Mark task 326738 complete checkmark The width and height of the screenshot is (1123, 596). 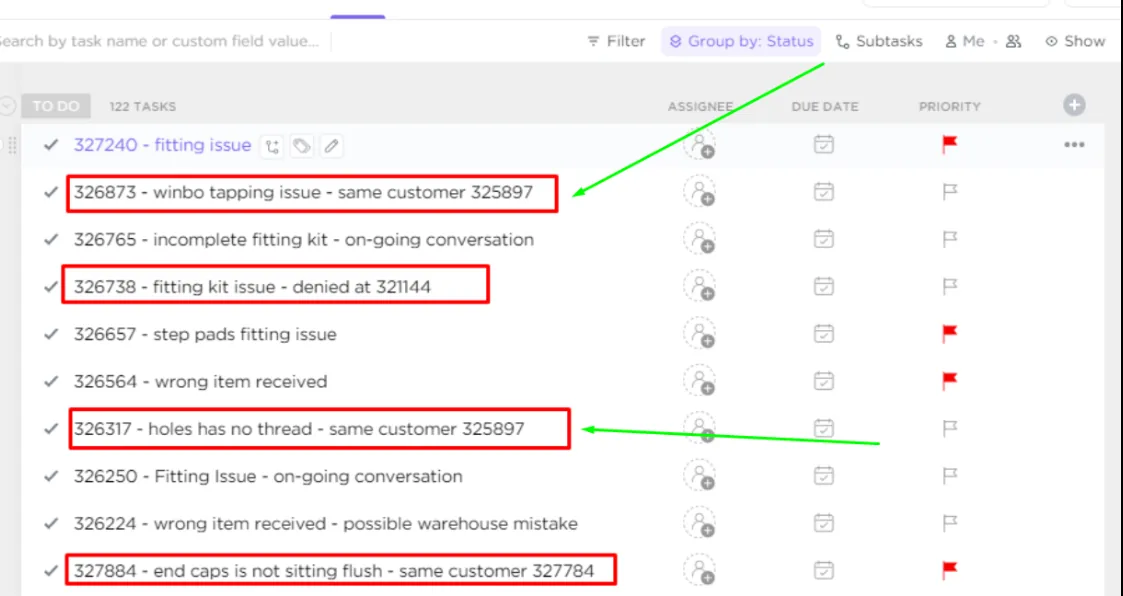50,287
